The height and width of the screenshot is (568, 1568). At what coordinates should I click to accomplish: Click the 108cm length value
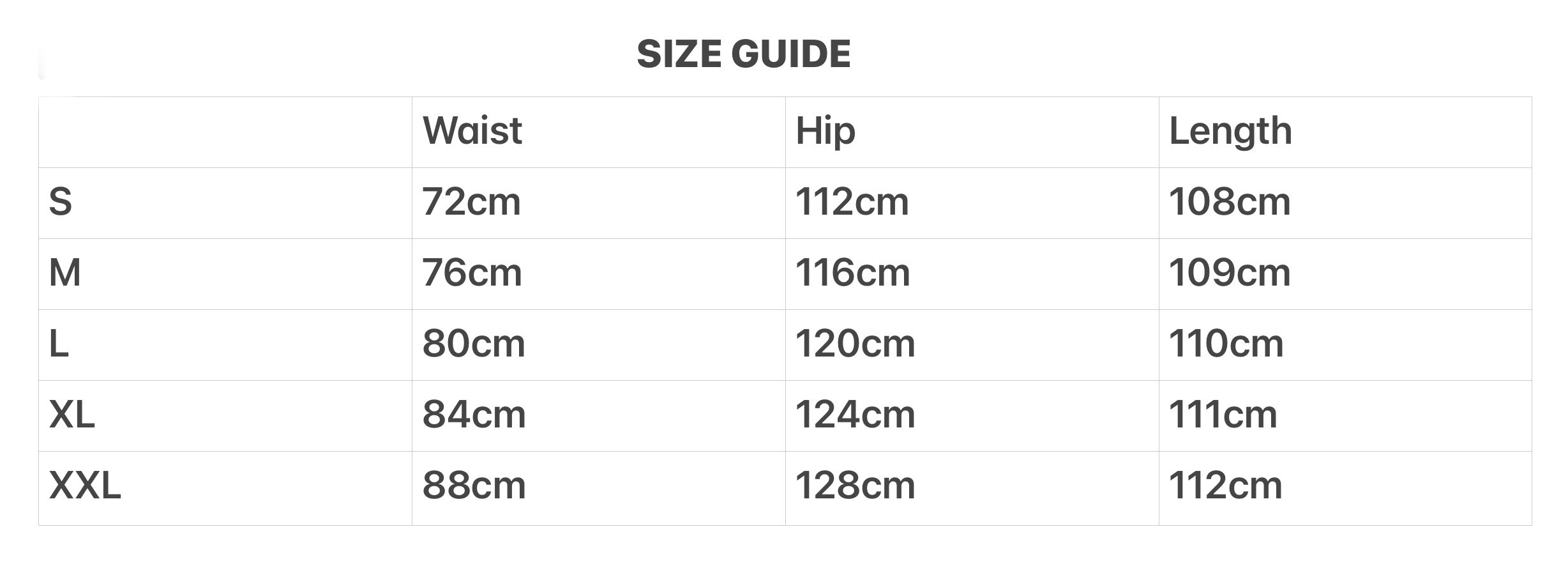tap(1230, 202)
